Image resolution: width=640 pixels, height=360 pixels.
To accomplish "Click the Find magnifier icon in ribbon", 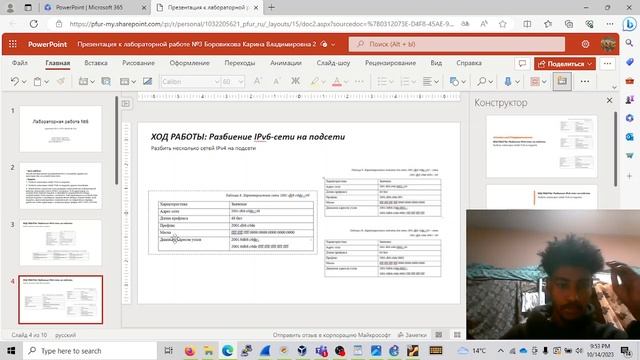I will click(x=482, y=82).
